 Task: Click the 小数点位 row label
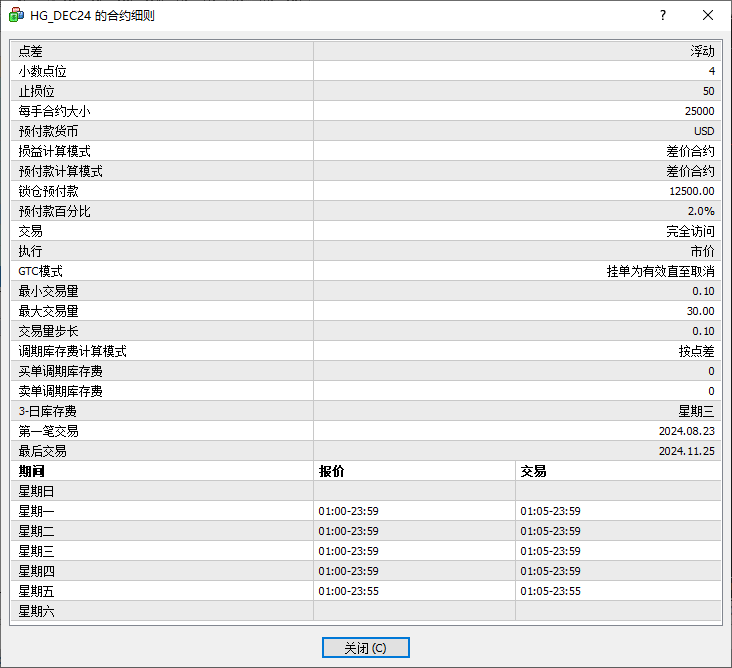[x=42, y=71]
